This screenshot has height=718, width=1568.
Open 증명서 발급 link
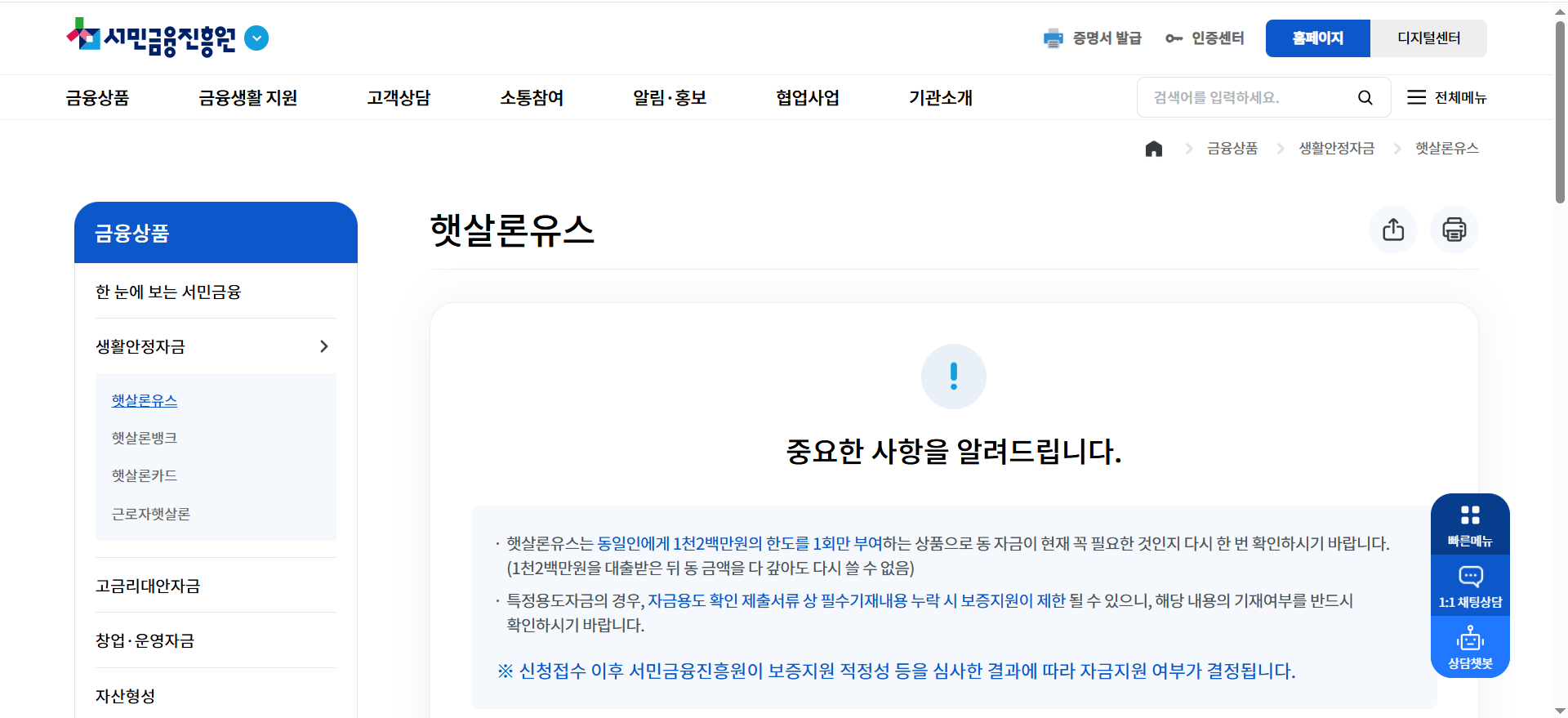click(x=1107, y=38)
